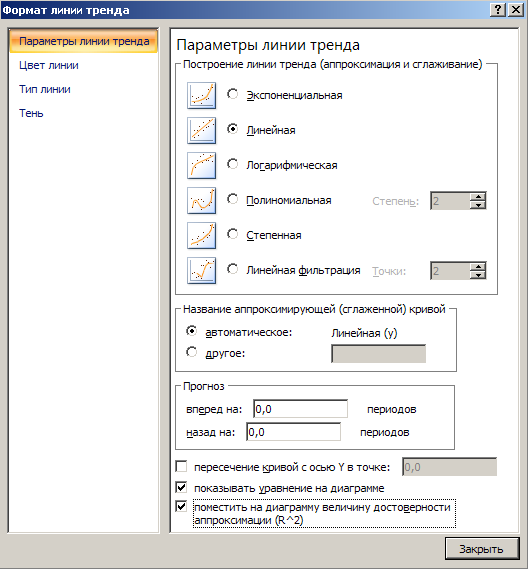Open the Цвет линии section
The image size is (528, 569).
(x=49, y=65)
